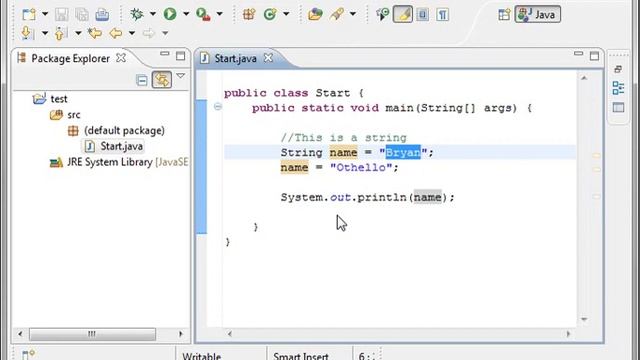Collapse All in Package Explorer
This screenshot has width=640, height=360.
pos(142,80)
